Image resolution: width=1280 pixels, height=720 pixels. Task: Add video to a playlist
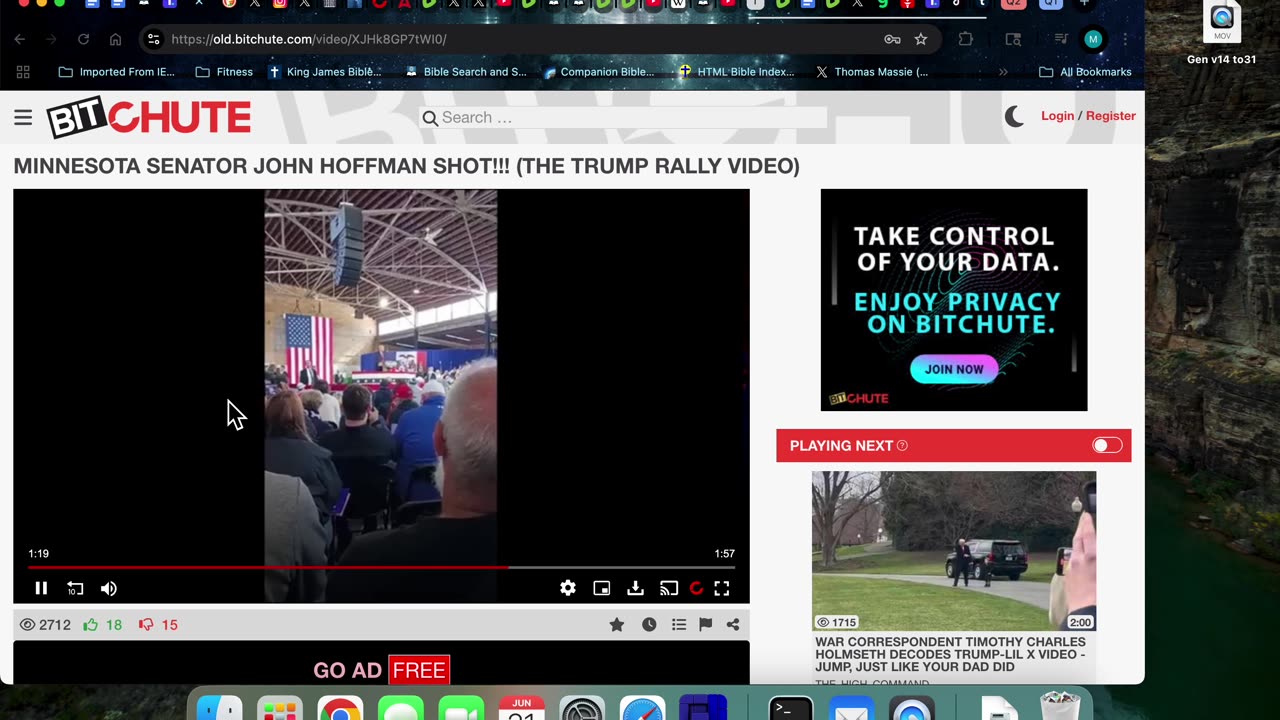coord(679,625)
